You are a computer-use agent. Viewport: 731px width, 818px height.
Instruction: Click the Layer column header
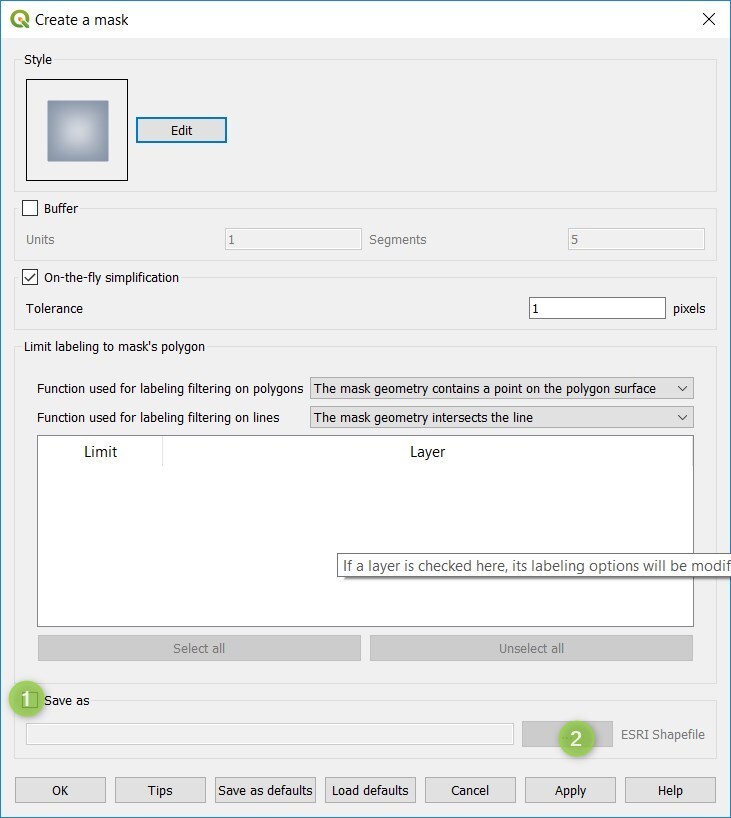tap(427, 452)
